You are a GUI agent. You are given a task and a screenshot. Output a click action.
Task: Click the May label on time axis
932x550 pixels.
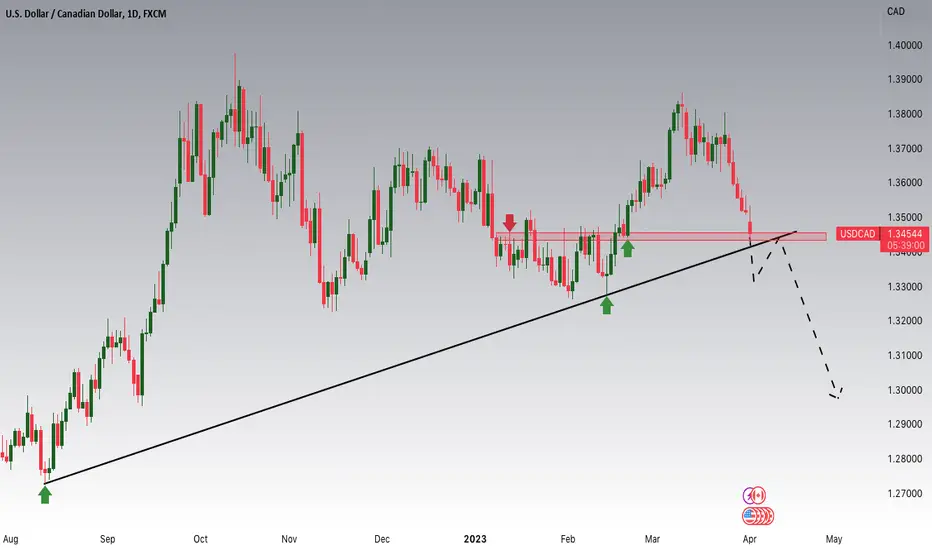pos(834,539)
